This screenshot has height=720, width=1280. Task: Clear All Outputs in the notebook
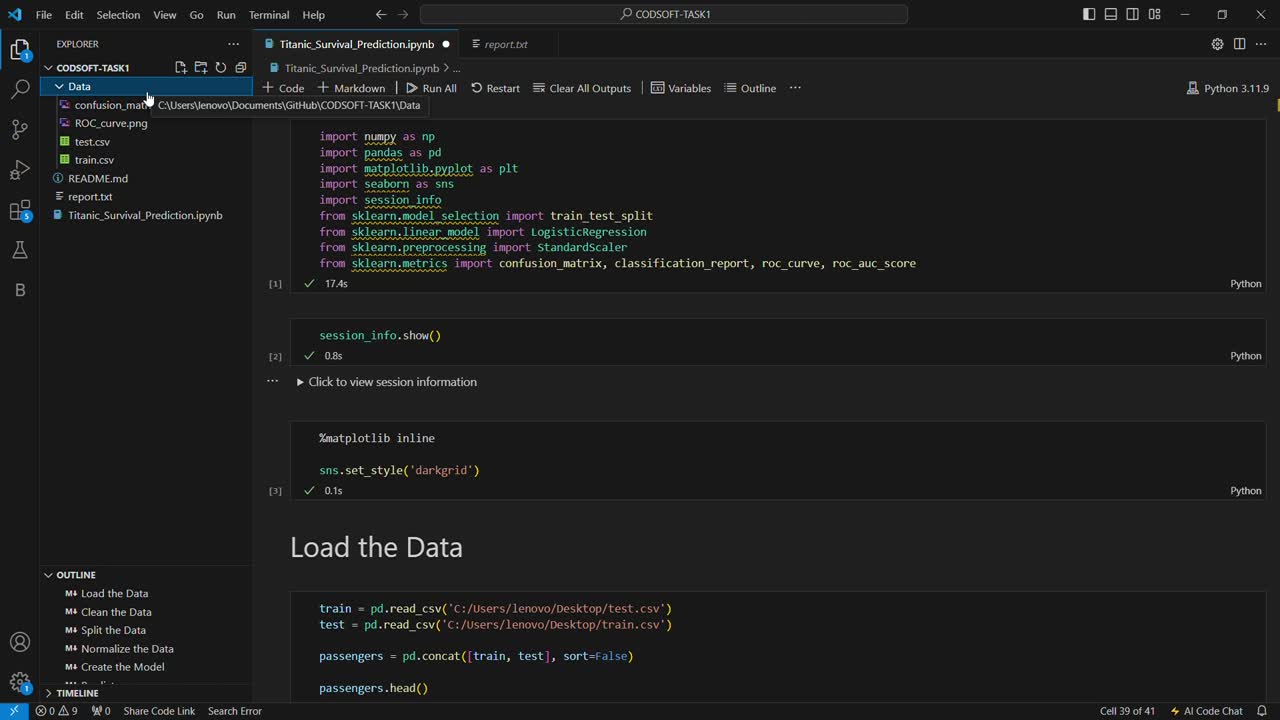click(582, 88)
